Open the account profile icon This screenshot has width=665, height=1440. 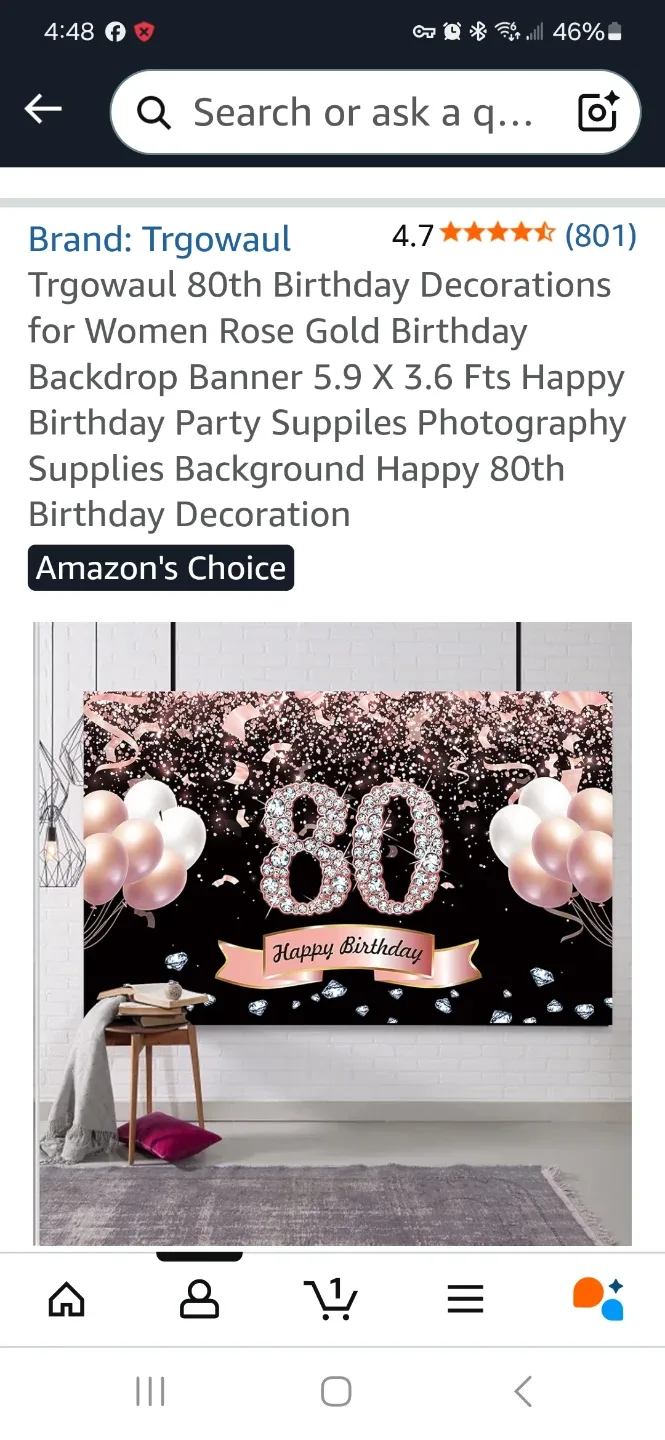click(199, 1299)
